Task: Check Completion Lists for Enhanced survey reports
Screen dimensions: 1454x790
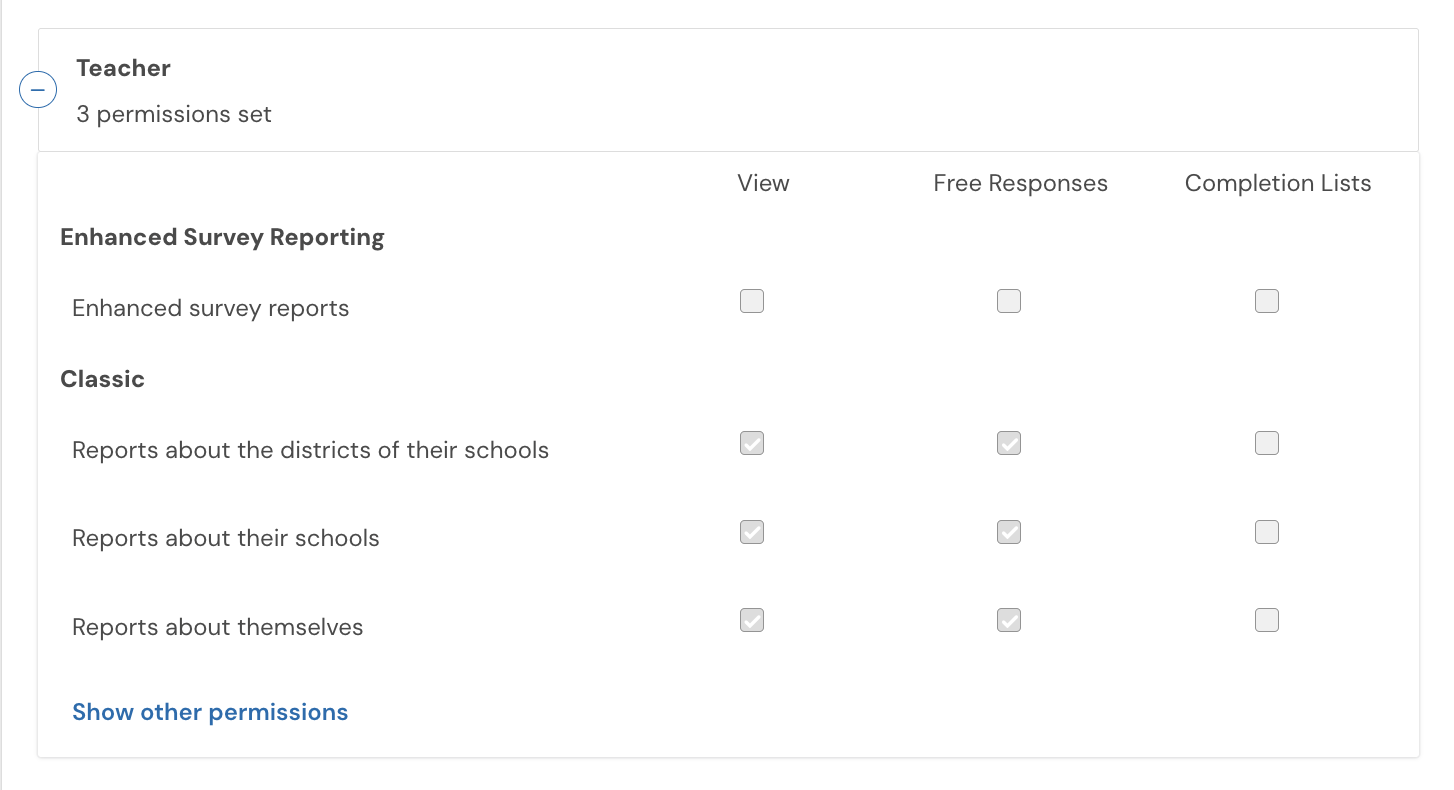Action: 1267,301
